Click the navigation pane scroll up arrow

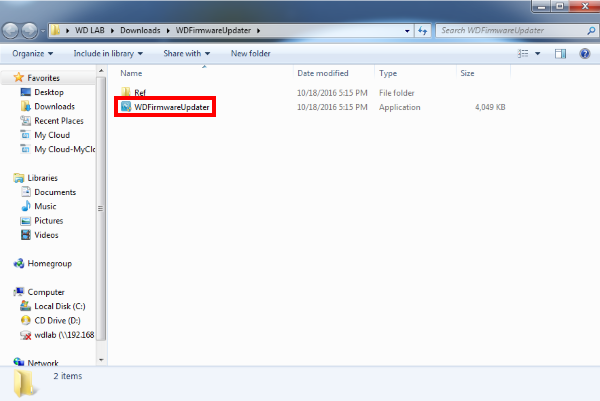point(101,71)
